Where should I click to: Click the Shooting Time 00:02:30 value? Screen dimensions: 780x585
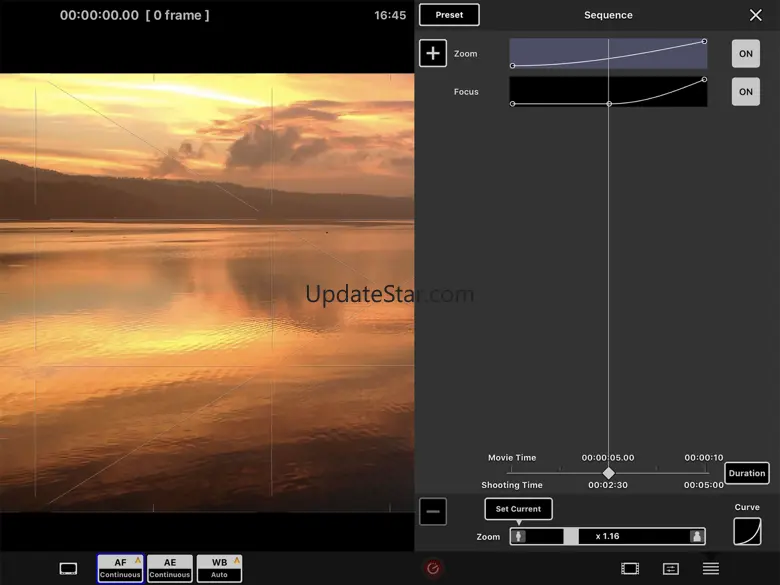click(608, 485)
